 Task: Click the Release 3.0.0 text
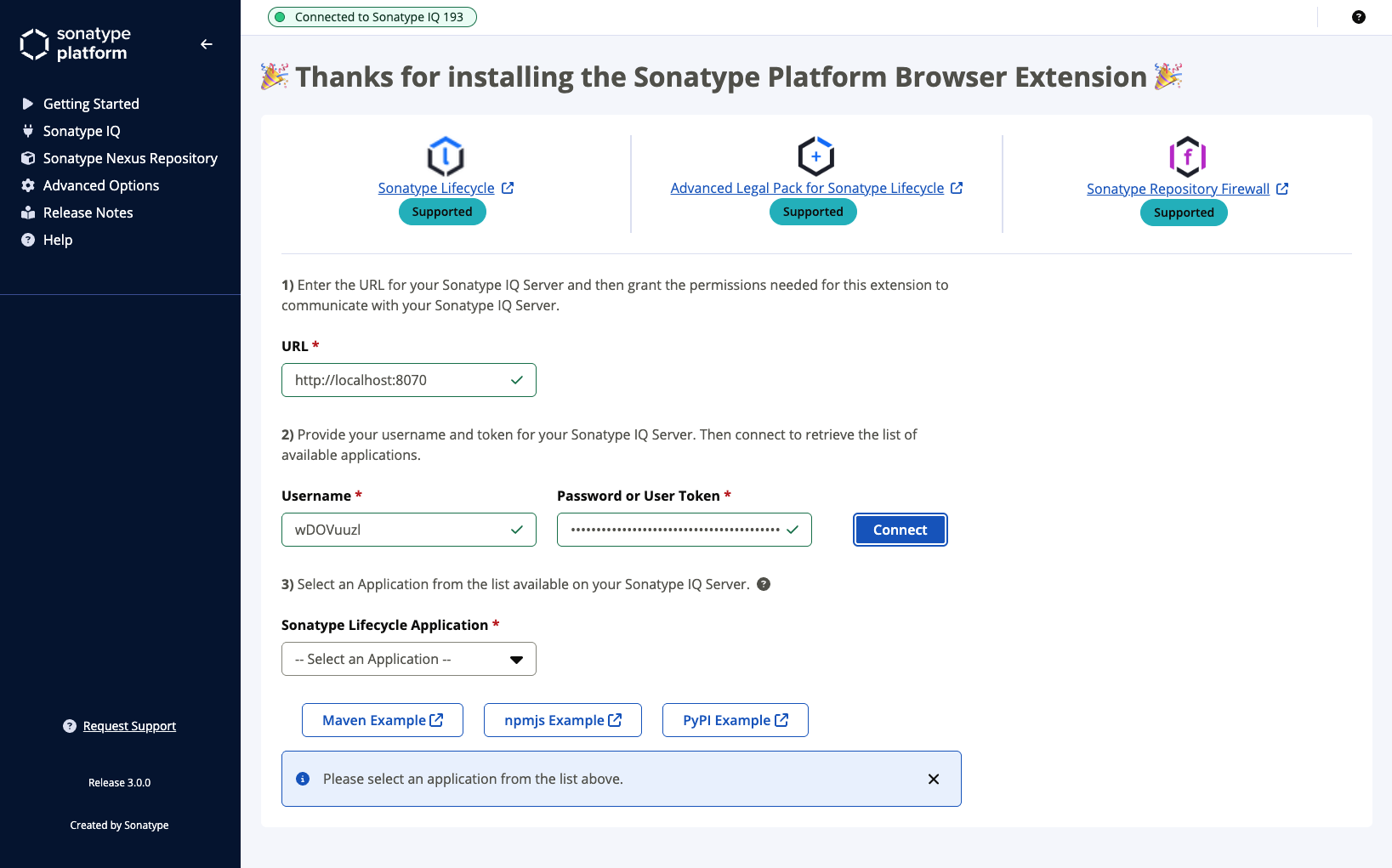pyautogui.click(x=119, y=783)
